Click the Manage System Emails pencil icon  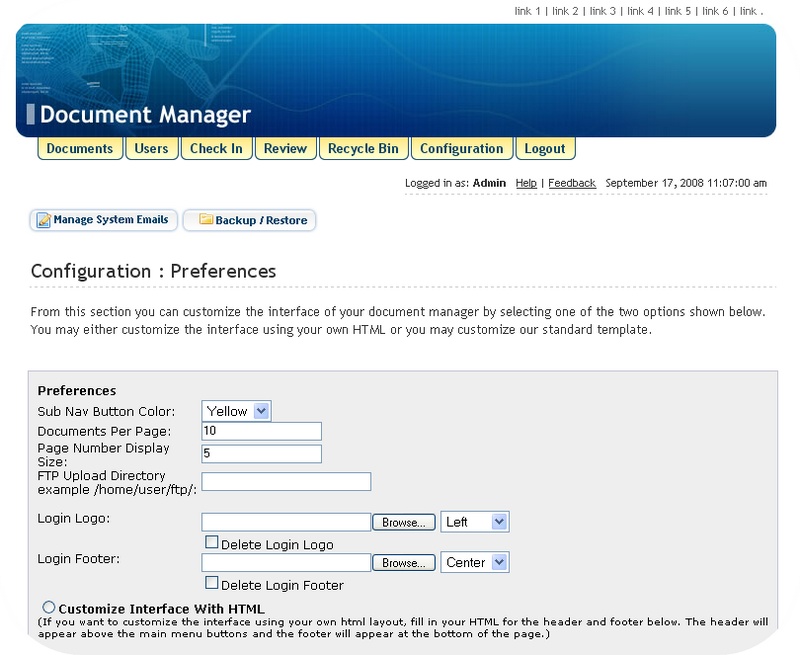pos(43,220)
